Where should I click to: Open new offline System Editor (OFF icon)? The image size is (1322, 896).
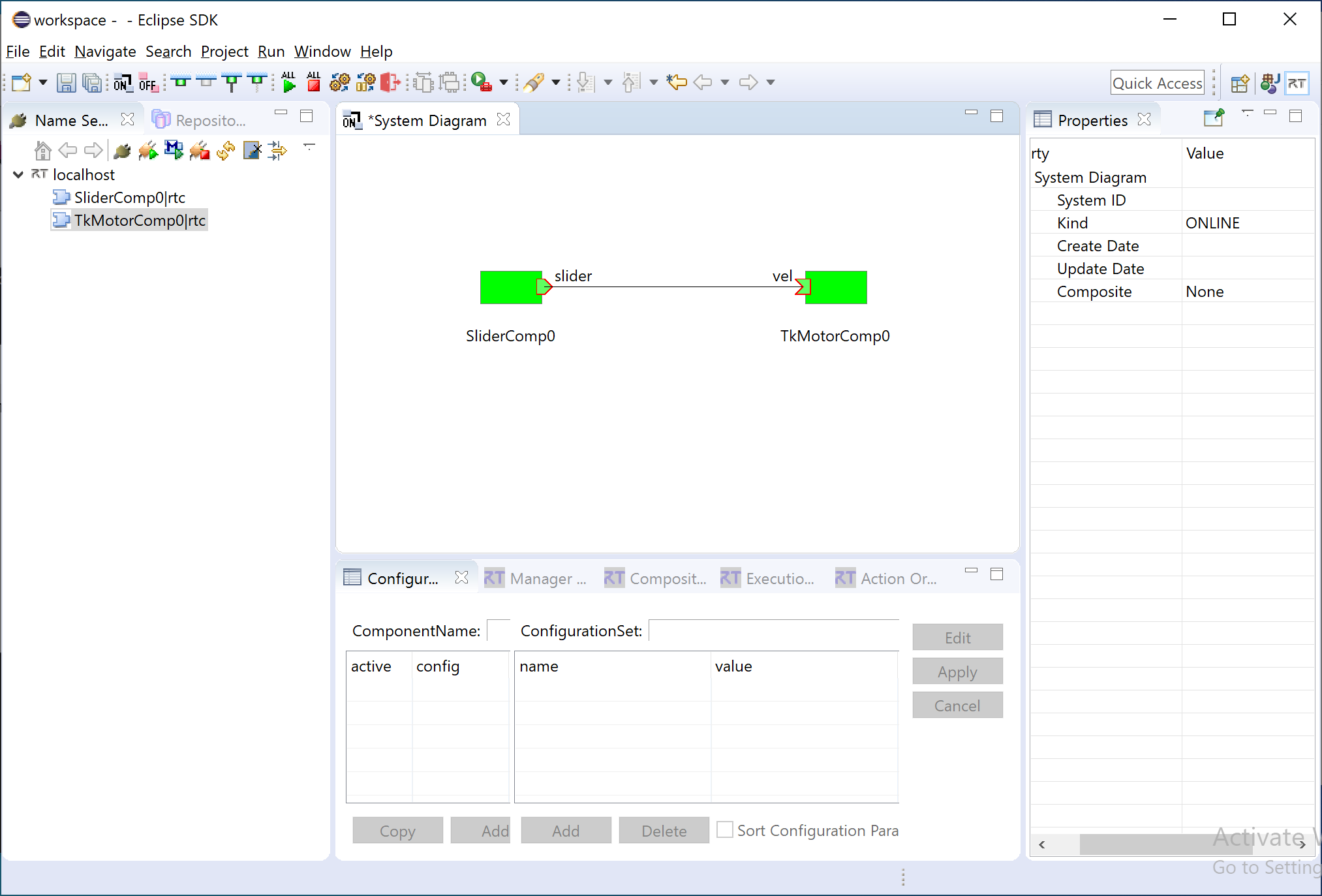(148, 83)
